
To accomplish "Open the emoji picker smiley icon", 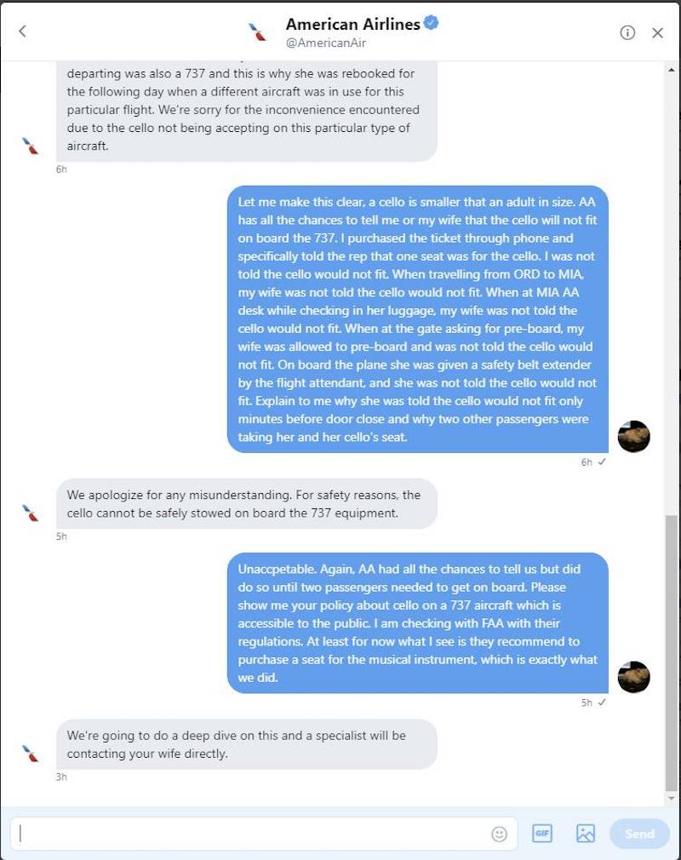I will pyautogui.click(x=499, y=834).
